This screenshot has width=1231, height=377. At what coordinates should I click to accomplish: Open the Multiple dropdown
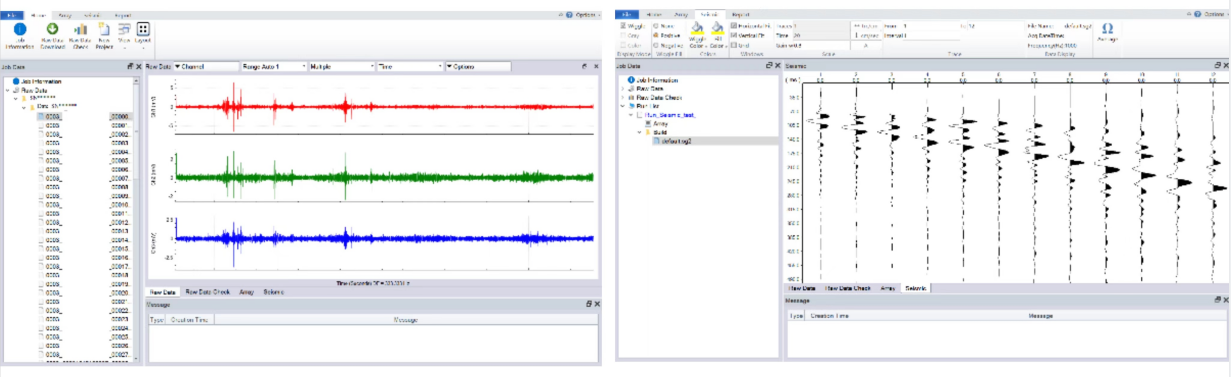pos(341,66)
